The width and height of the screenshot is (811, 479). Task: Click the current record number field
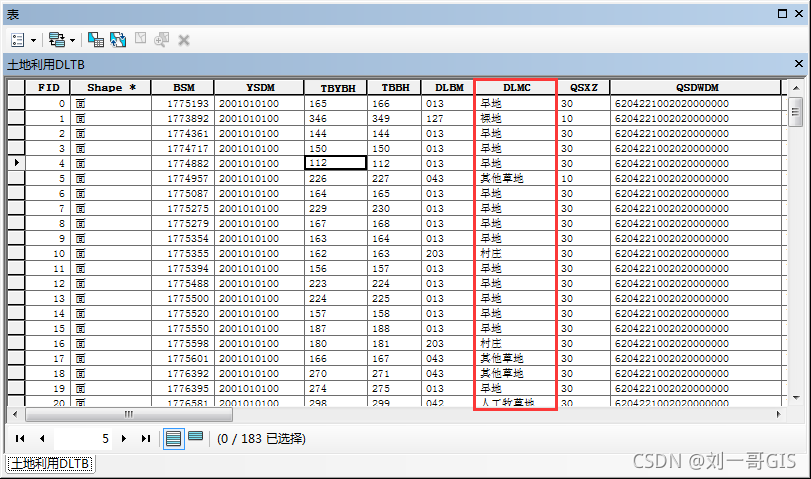click(x=83, y=439)
